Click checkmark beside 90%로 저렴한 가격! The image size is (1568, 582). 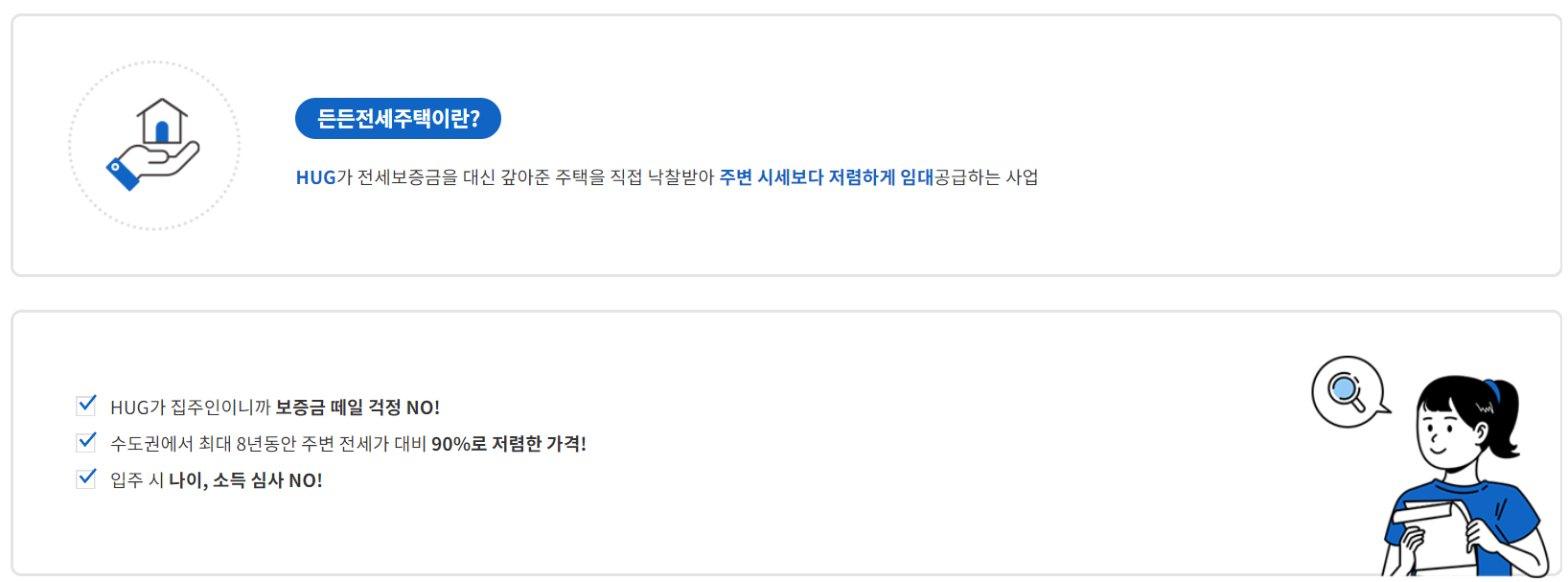[x=86, y=441]
